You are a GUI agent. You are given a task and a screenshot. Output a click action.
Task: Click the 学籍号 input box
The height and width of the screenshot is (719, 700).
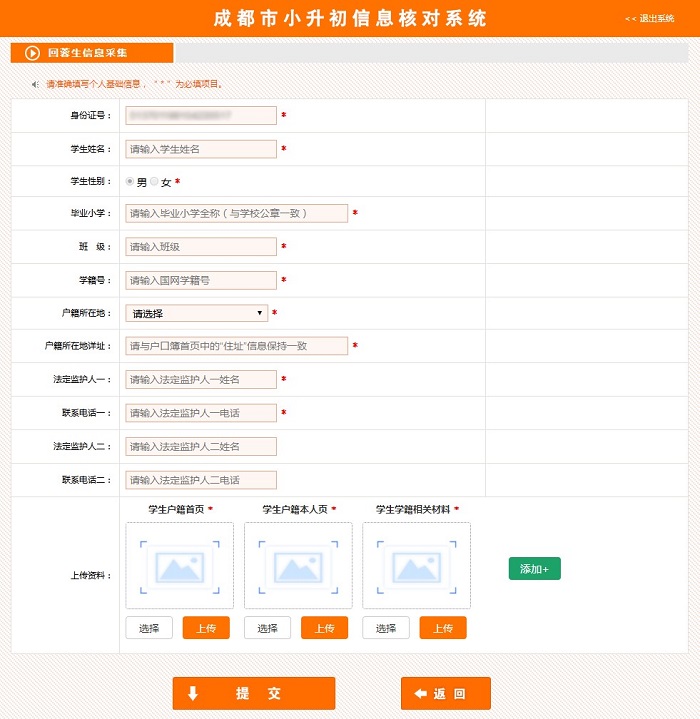coord(201,280)
